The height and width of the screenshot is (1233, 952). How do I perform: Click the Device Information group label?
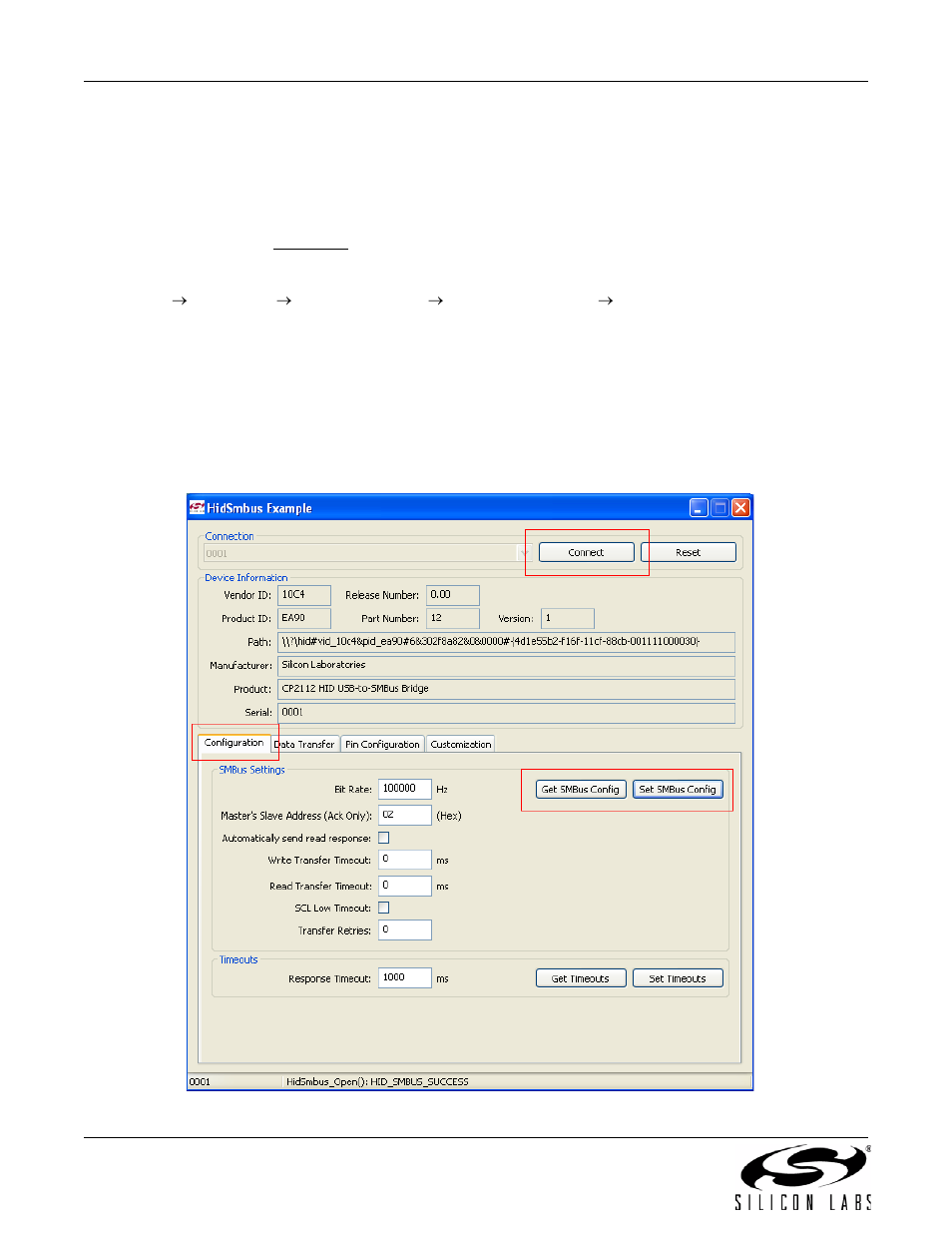pyautogui.click(x=245, y=577)
